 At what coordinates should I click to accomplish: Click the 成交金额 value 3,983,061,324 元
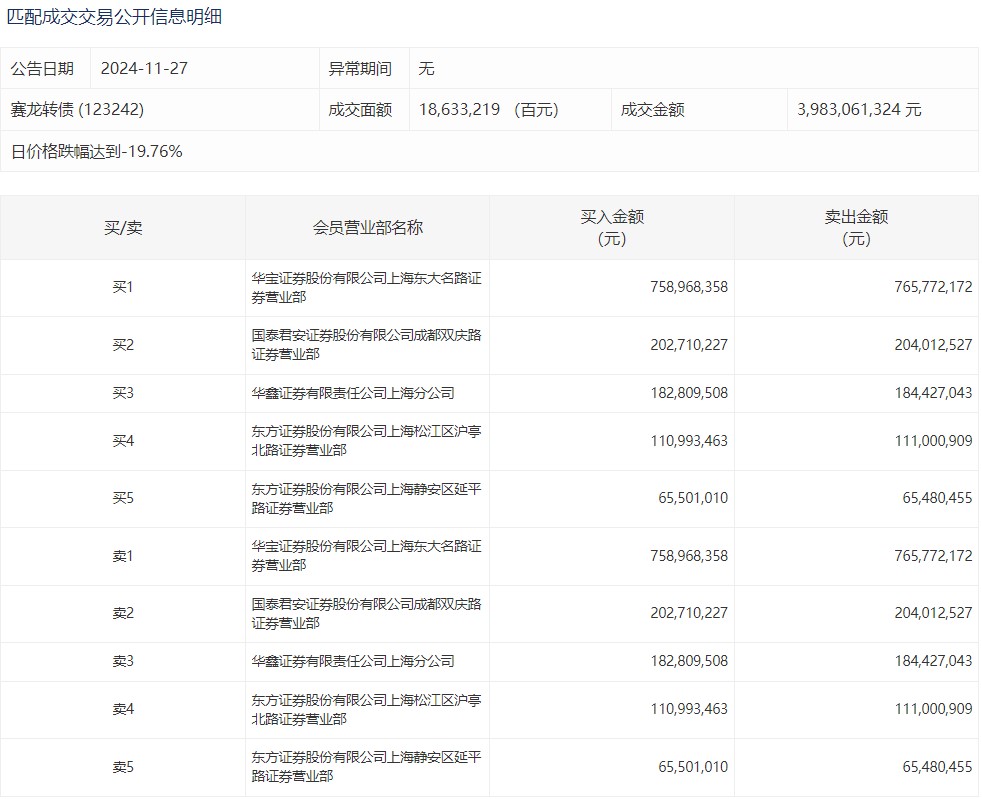(x=859, y=110)
